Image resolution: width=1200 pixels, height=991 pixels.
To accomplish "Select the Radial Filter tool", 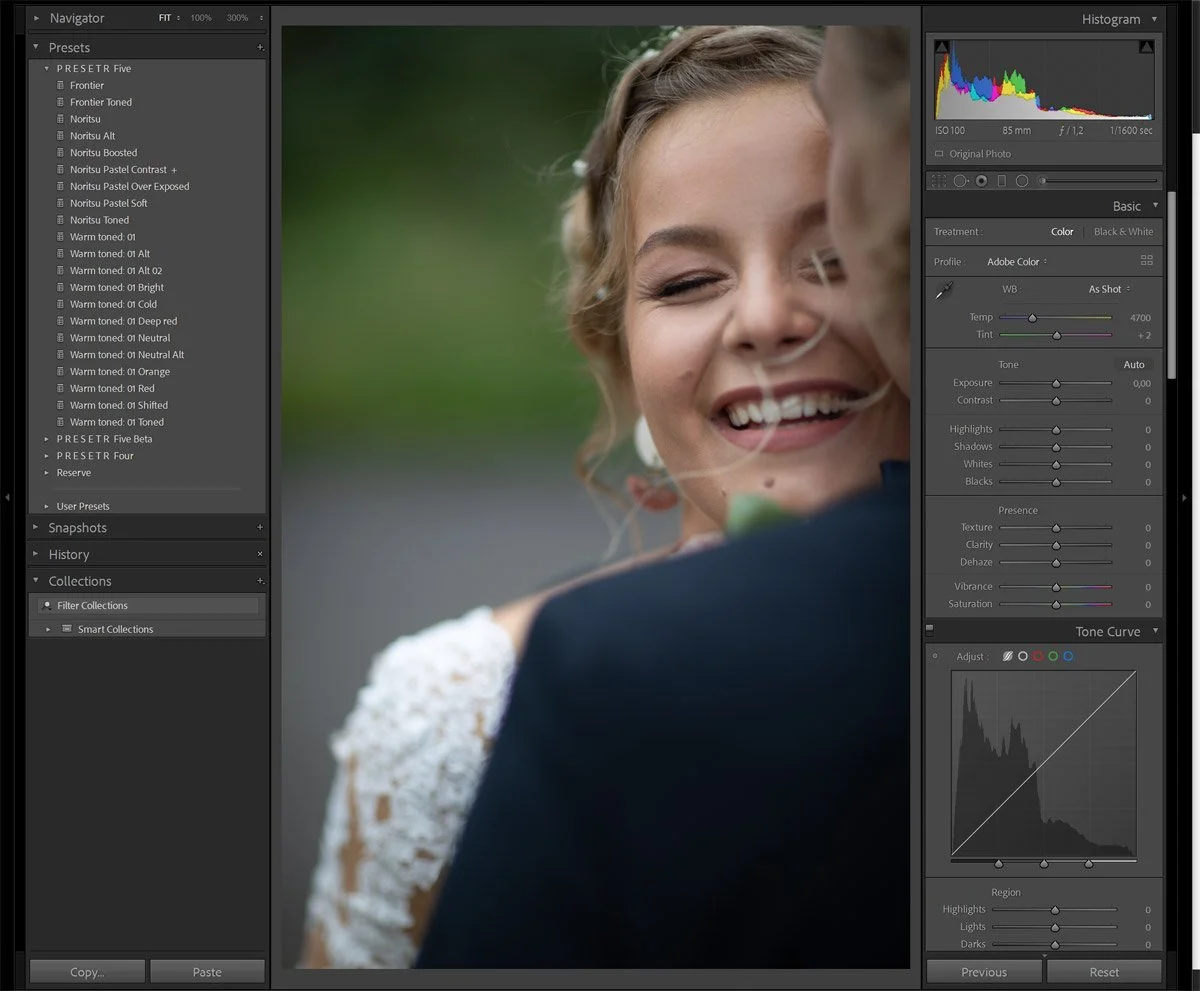I will point(1022,181).
